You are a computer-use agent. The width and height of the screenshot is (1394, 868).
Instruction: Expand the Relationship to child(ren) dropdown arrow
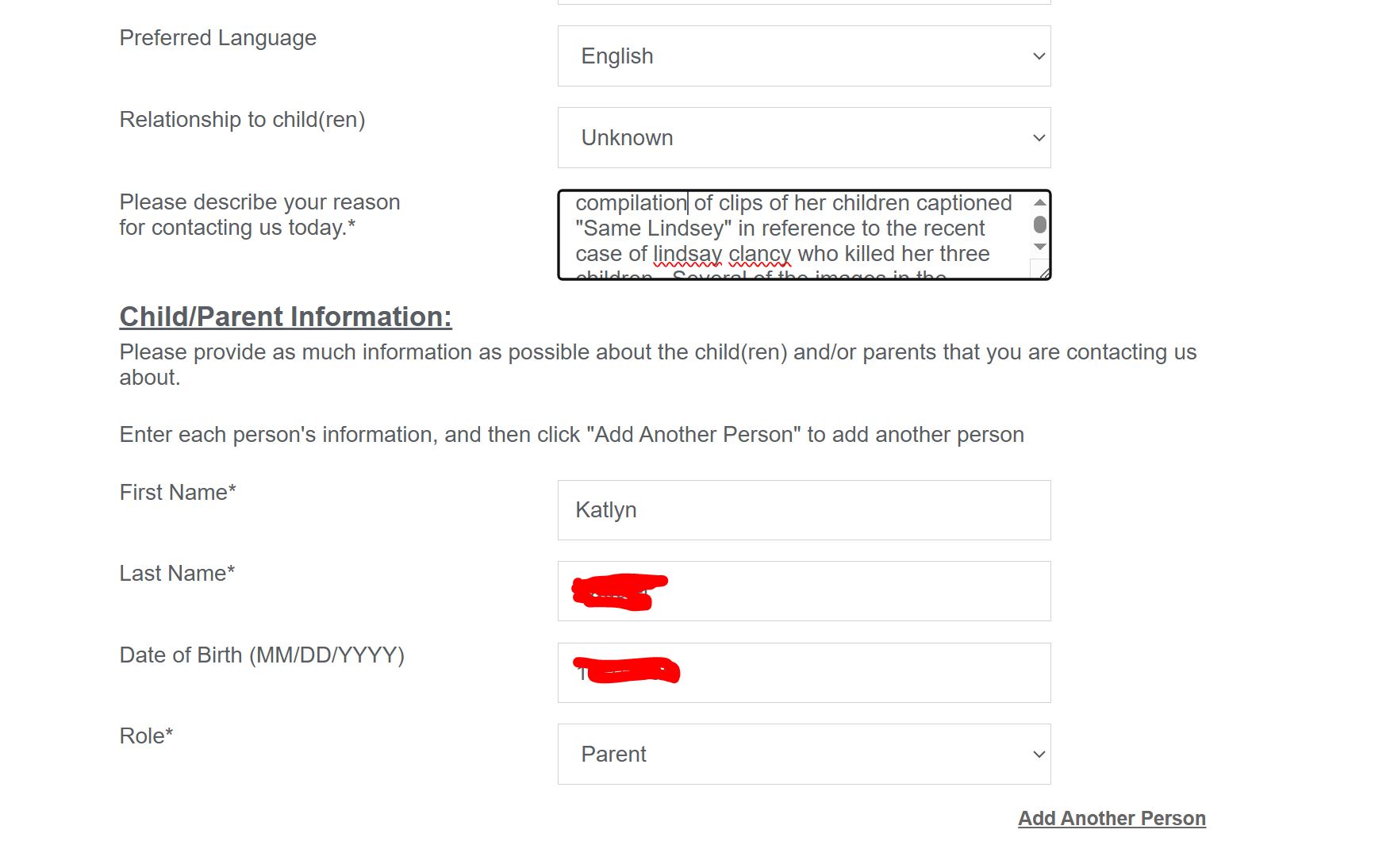1039,138
